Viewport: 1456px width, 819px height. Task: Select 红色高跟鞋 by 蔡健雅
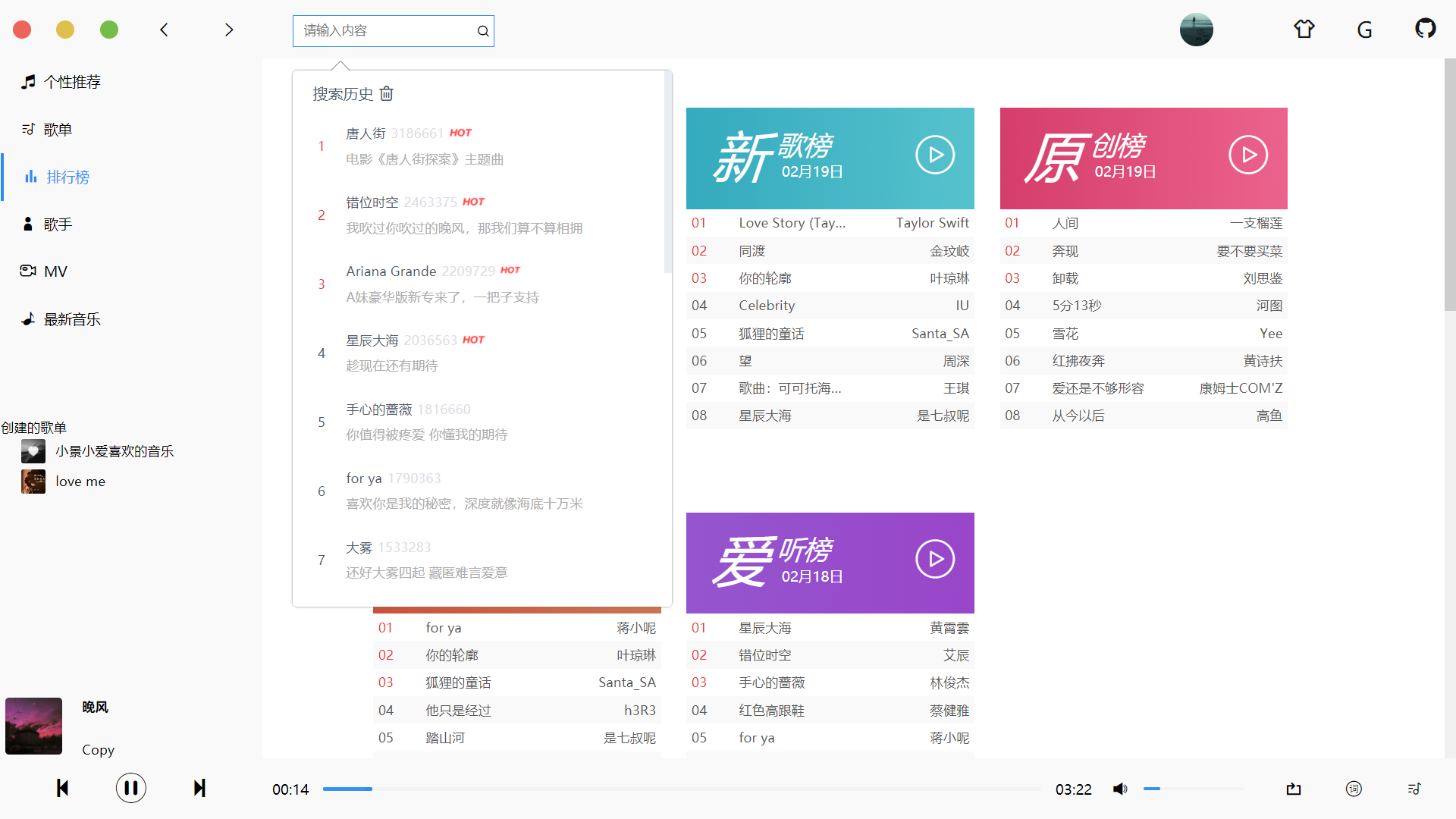(x=830, y=711)
